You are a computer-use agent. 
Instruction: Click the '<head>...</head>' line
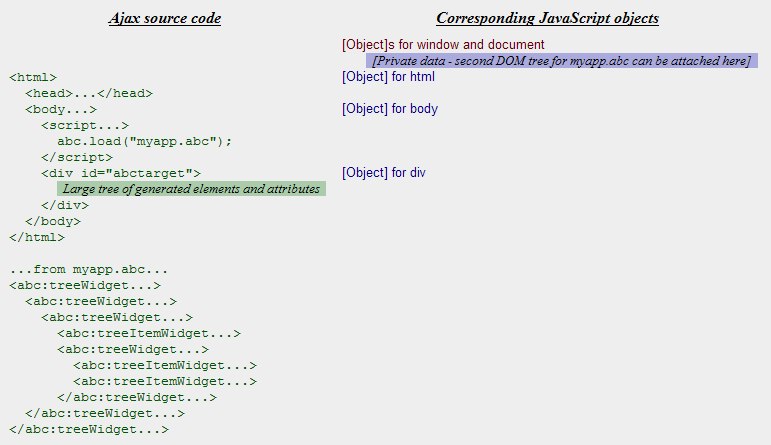point(89,93)
